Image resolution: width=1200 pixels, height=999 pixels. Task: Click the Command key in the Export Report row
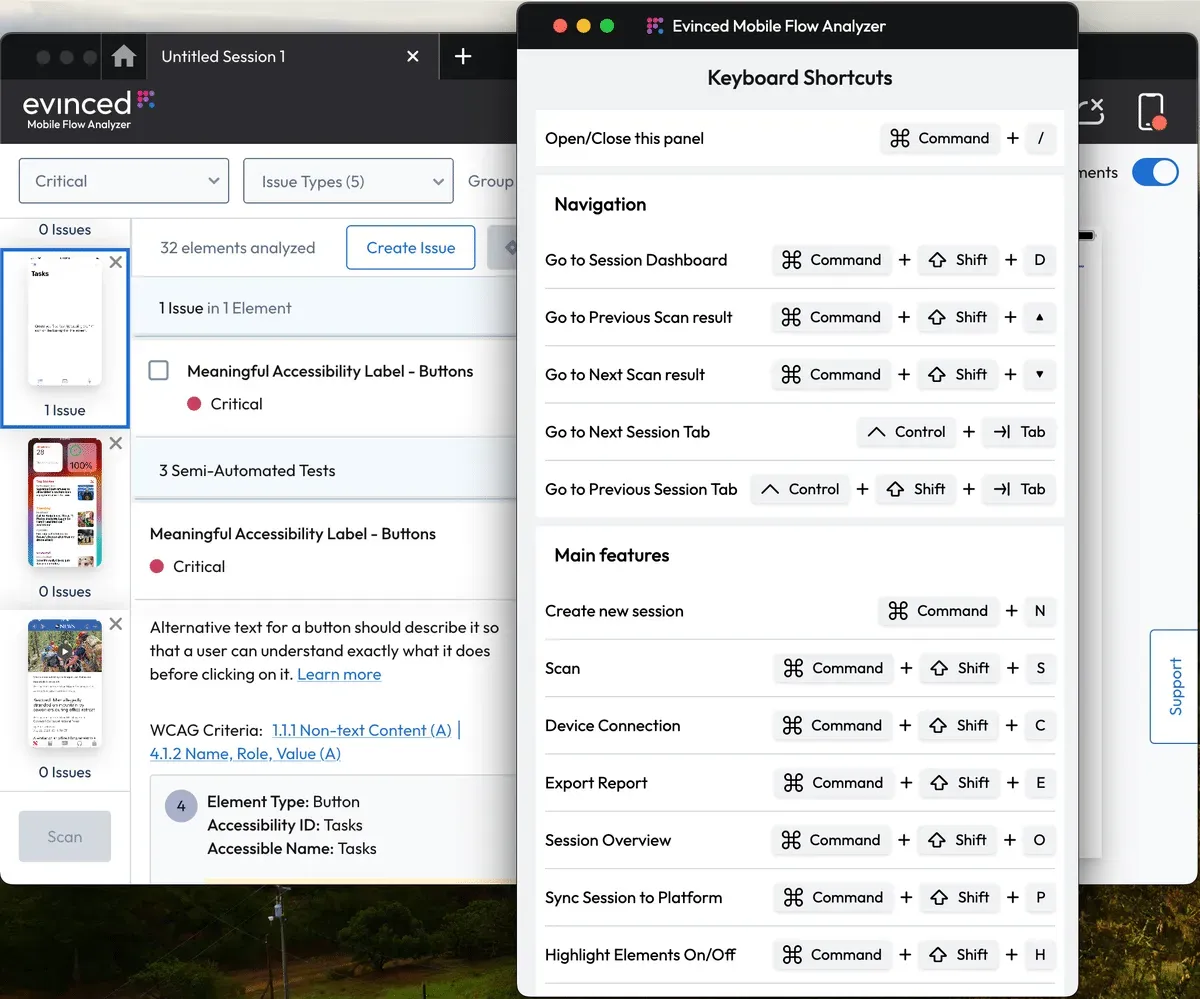coord(833,783)
